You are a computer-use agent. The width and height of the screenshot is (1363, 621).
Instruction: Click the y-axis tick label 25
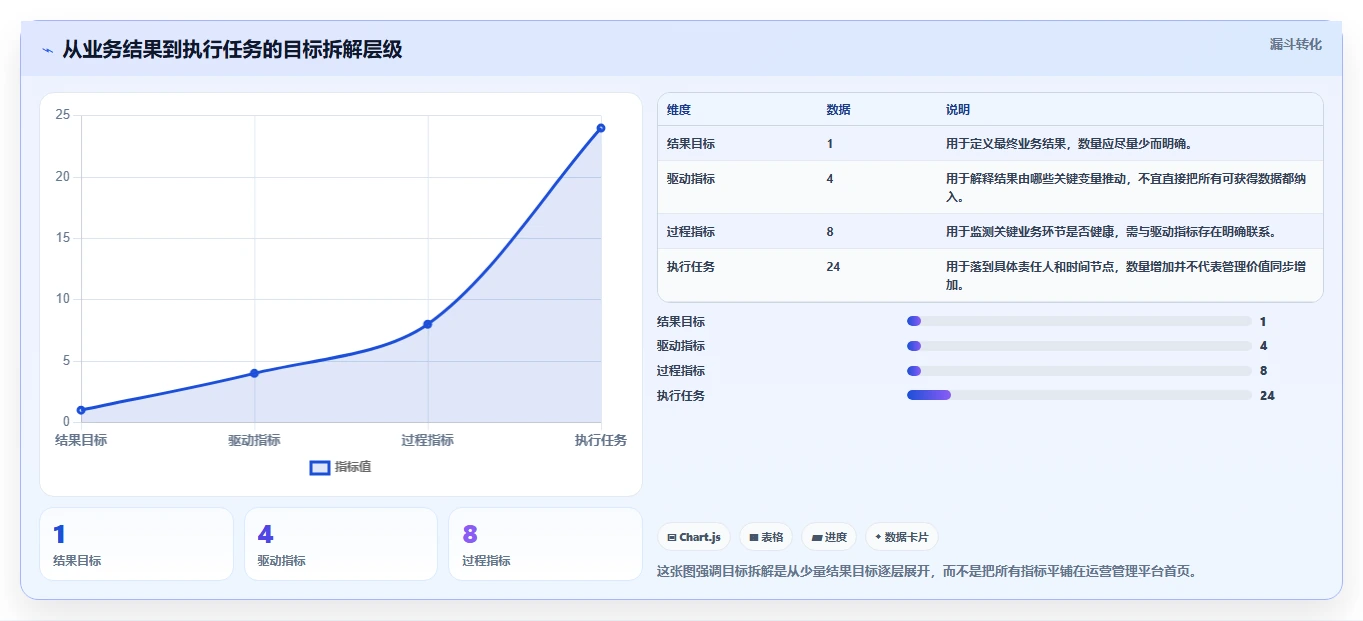pos(63,115)
